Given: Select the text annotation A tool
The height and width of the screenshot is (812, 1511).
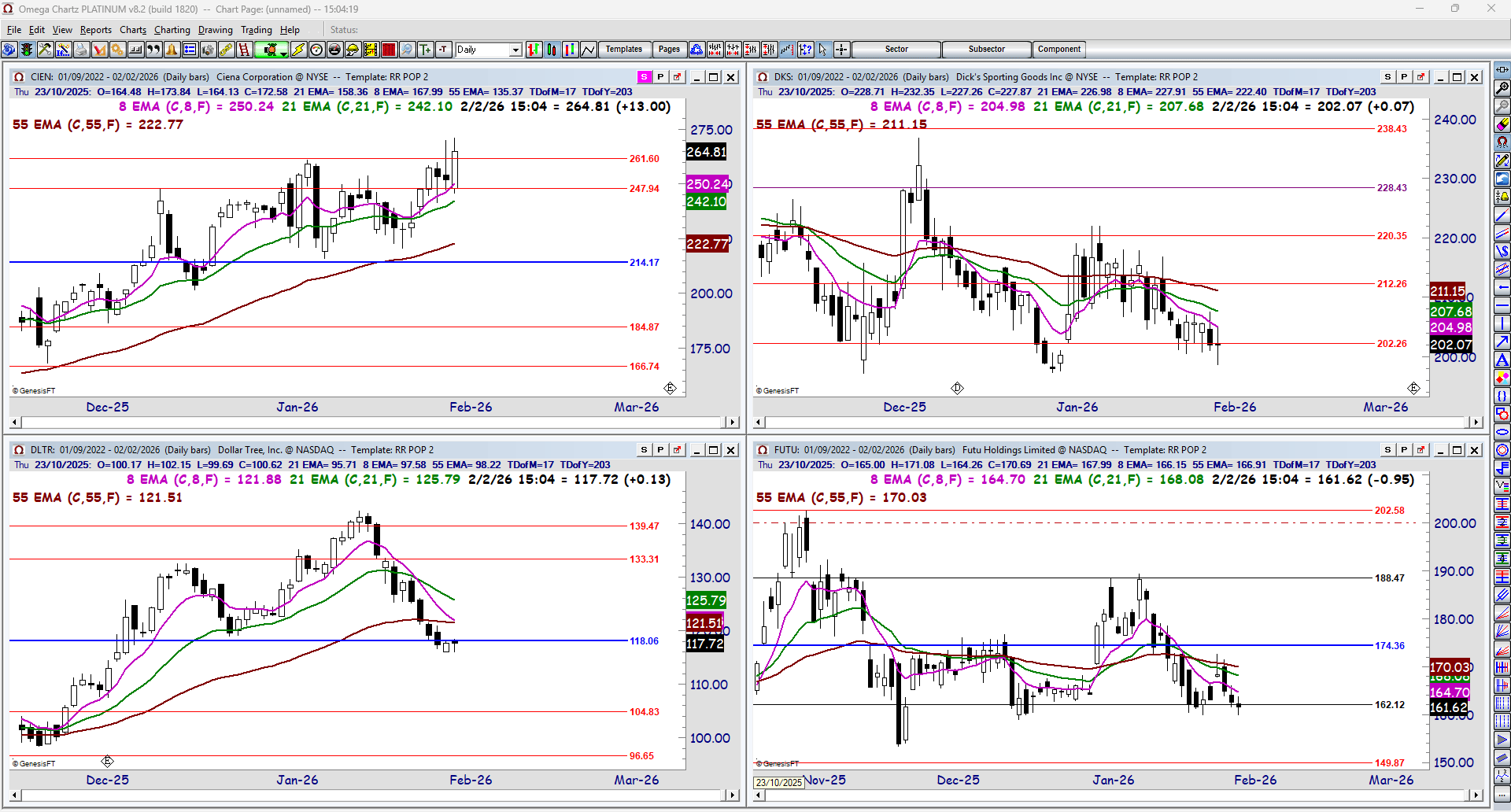Looking at the screenshot, I should [1502, 360].
